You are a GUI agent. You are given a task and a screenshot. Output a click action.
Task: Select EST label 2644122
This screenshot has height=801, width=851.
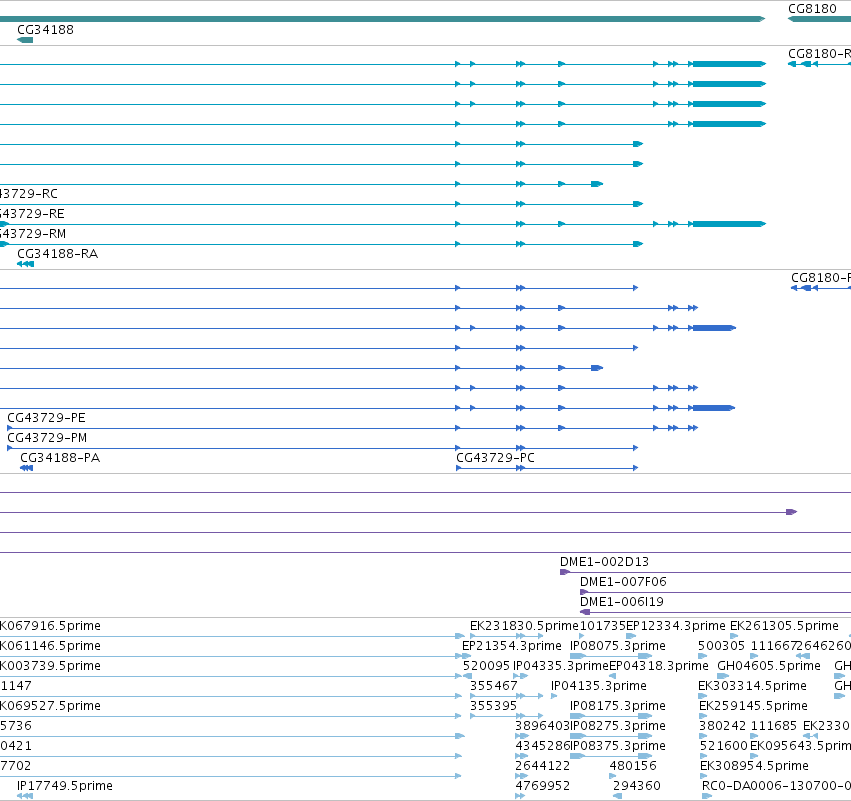coord(542,766)
